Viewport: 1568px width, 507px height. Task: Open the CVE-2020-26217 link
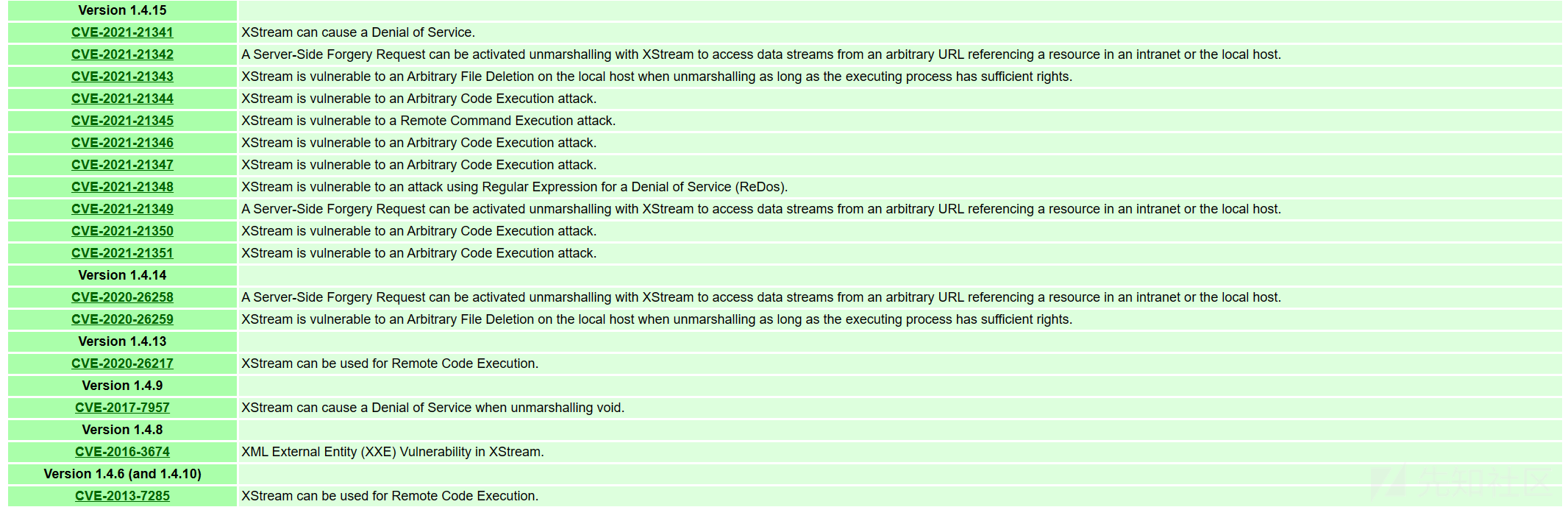click(x=122, y=364)
